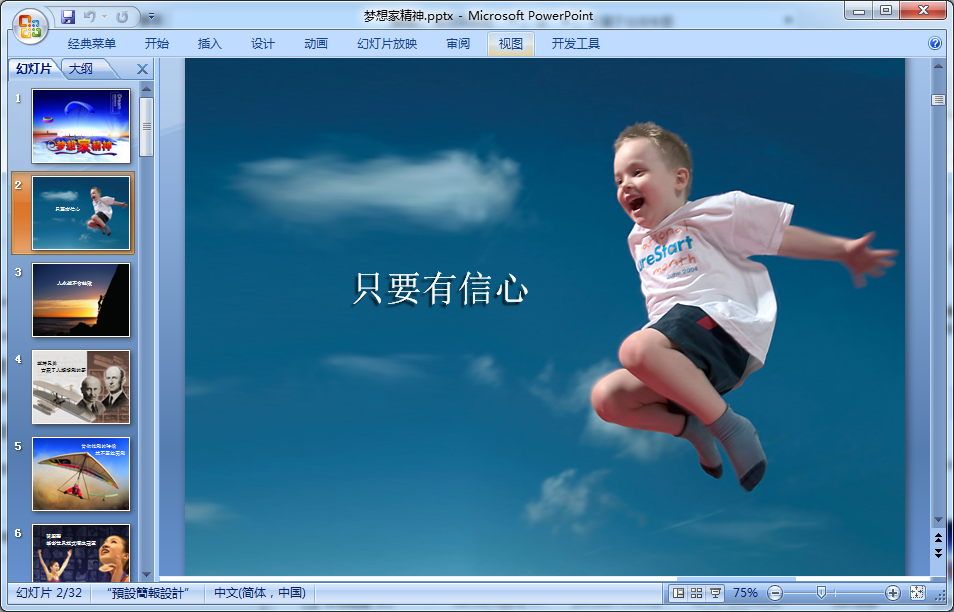Switch to Slide Sorter view
Image resolution: width=954 pixels, height=612 pixels.
pos(697,593)
